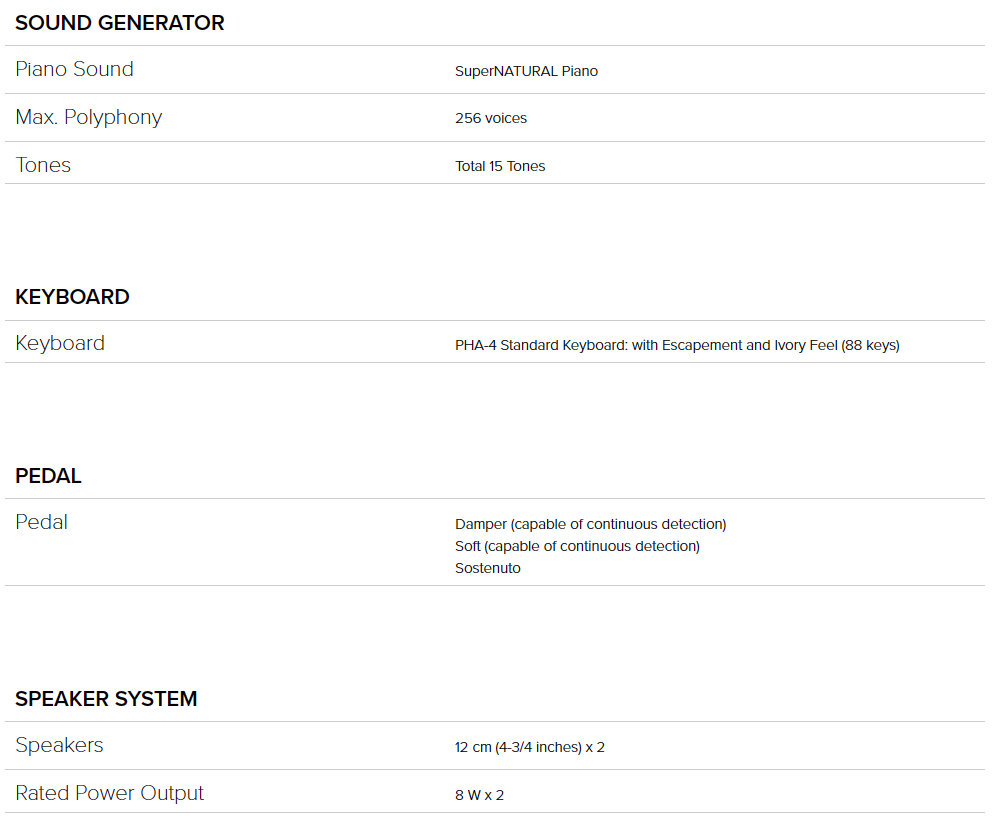Click the Speakers row label
The height and width of the screenshot is (827, 997).
point(59,745)
